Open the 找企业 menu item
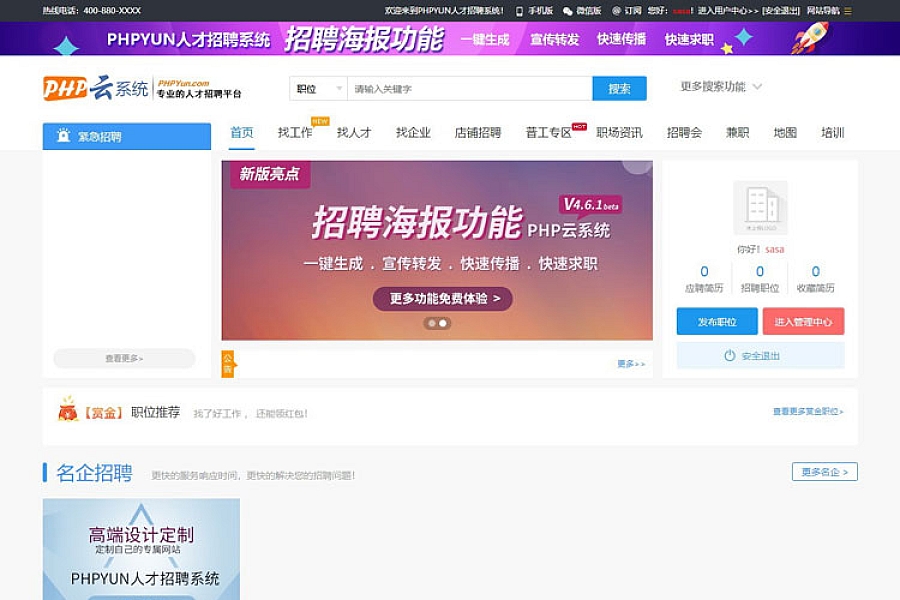This screenshot has height=600, width=900. pos(413,133)
